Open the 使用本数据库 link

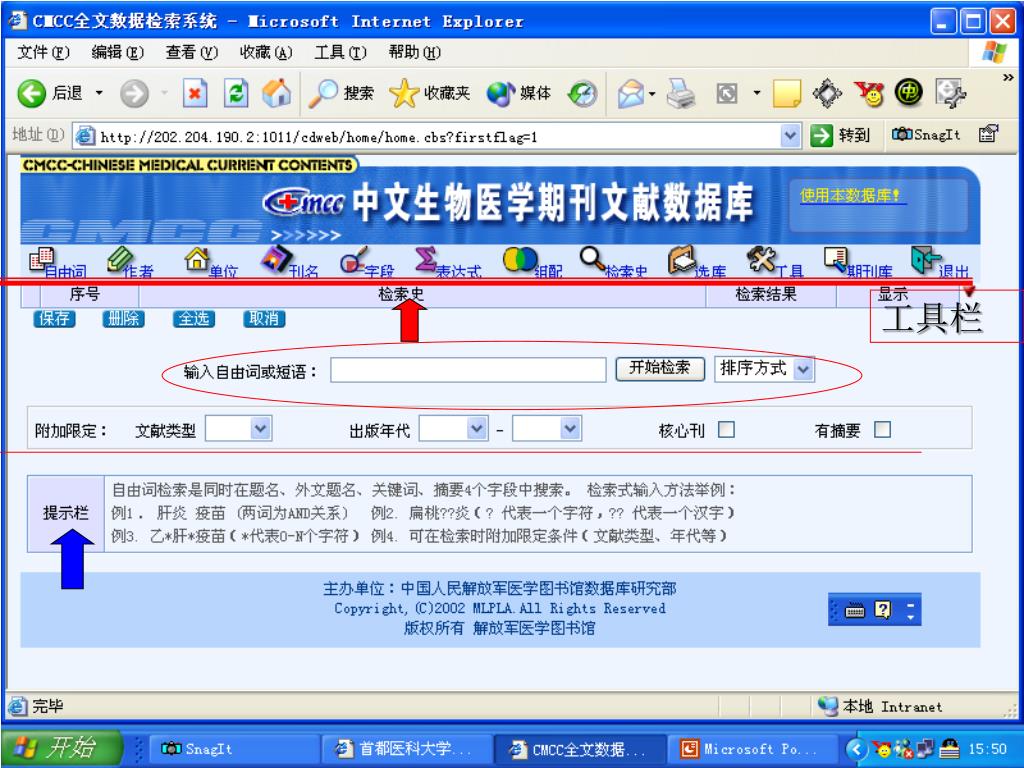tap(851, 195)
